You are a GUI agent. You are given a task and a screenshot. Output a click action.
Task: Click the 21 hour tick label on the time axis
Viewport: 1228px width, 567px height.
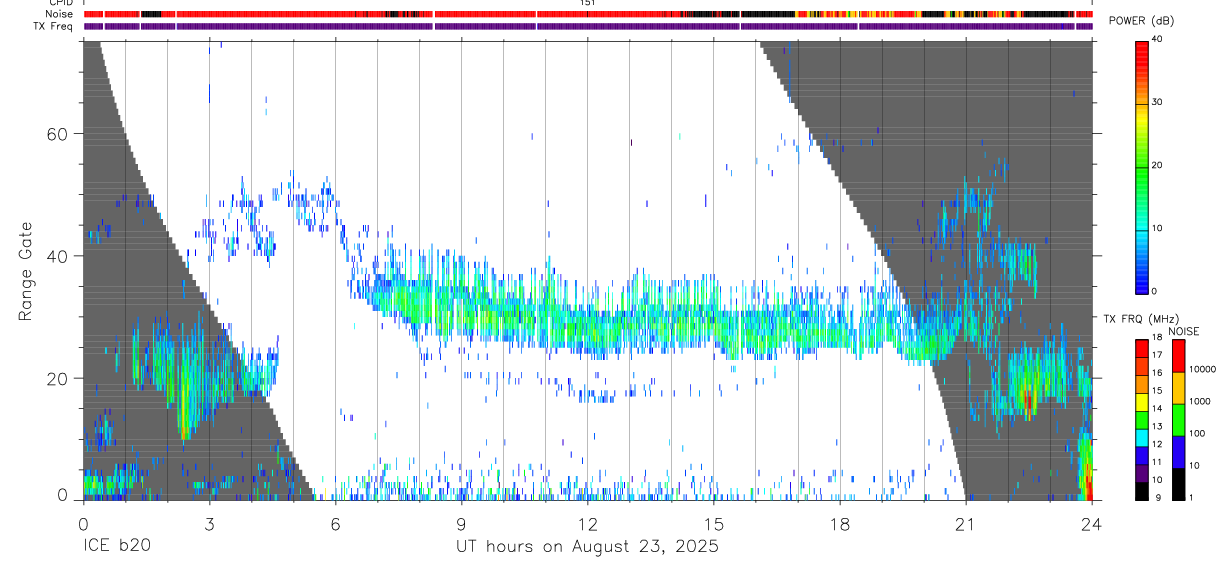click(966, 524)
